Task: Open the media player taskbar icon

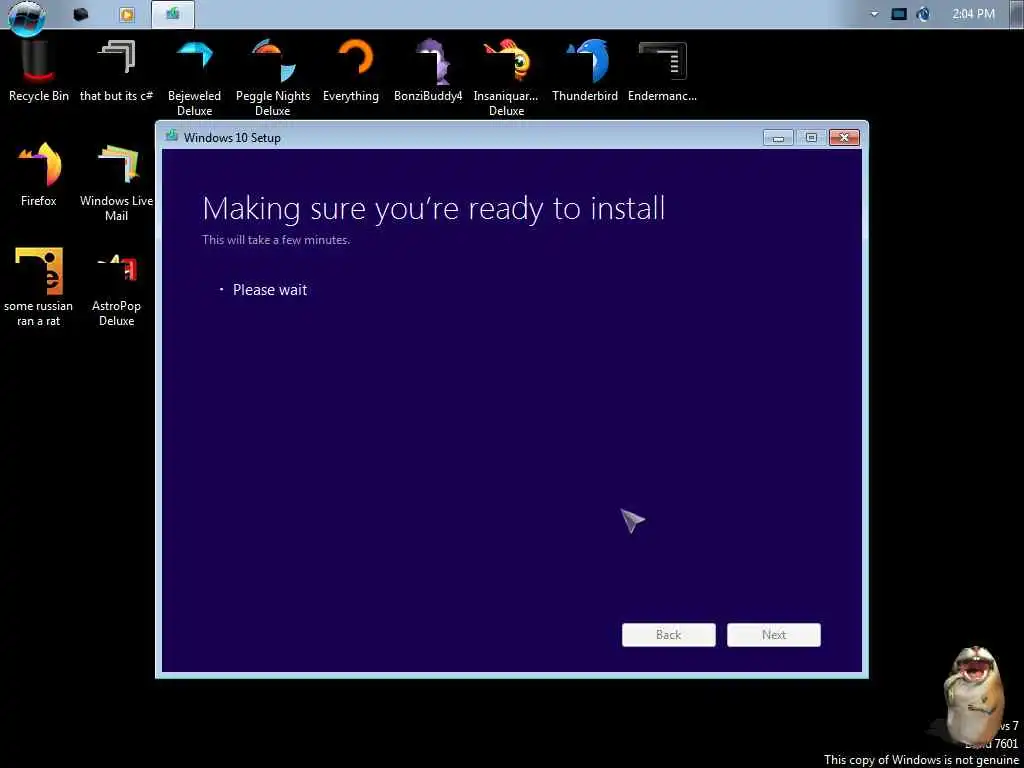Action: (x=127, y=14)
